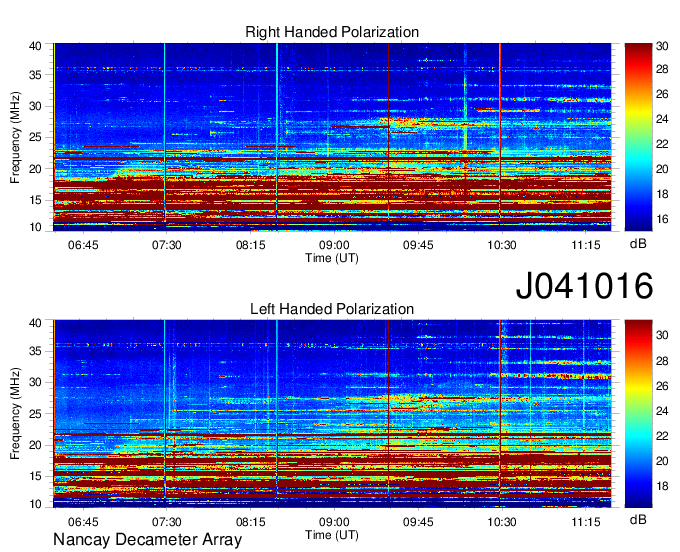Click the 11:15 tick label on bottom plot
The width and height of the screenshot is (680, 552).
(x=586, y=522)
